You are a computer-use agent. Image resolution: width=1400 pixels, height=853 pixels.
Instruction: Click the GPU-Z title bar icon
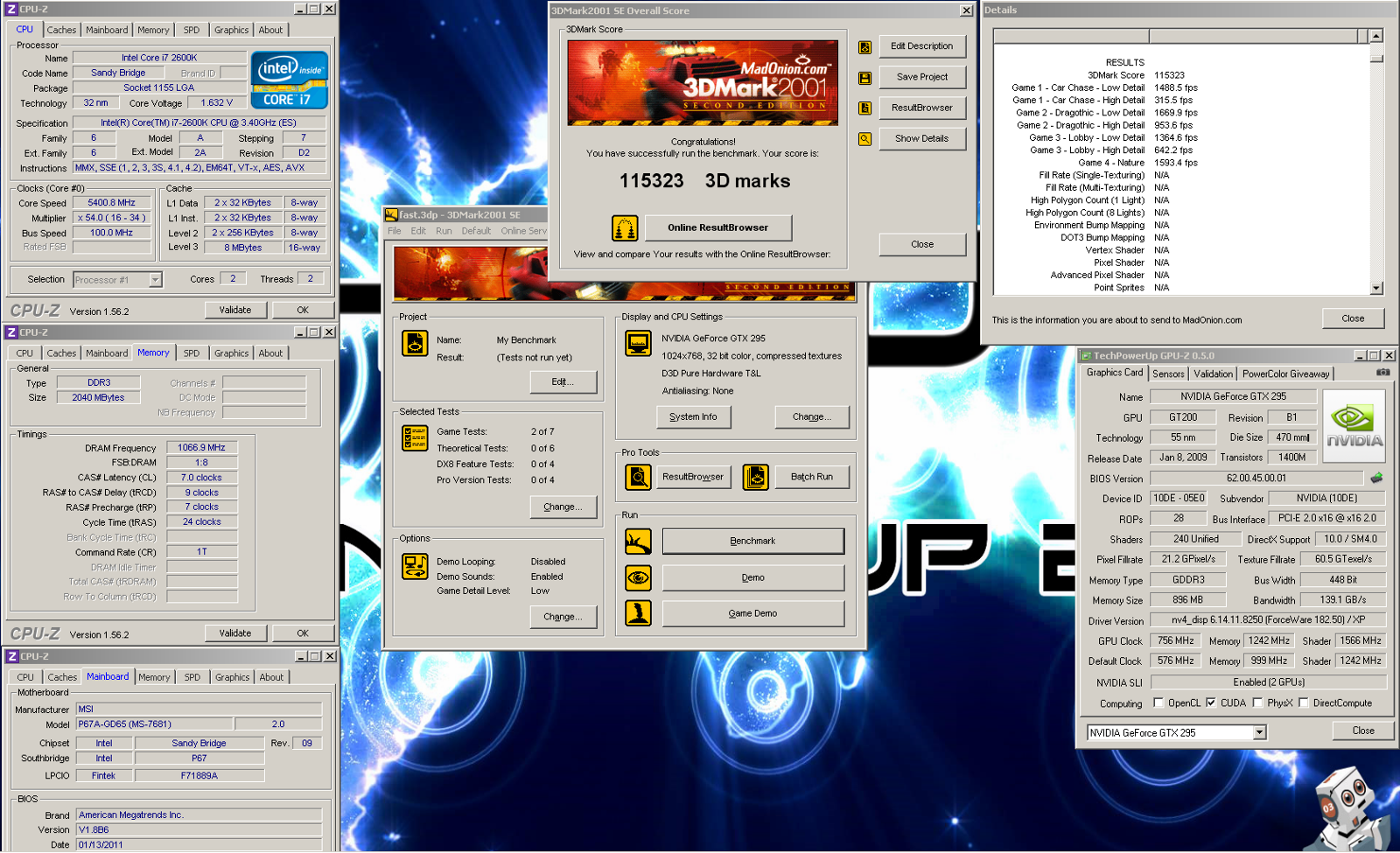pos(1086,356)
